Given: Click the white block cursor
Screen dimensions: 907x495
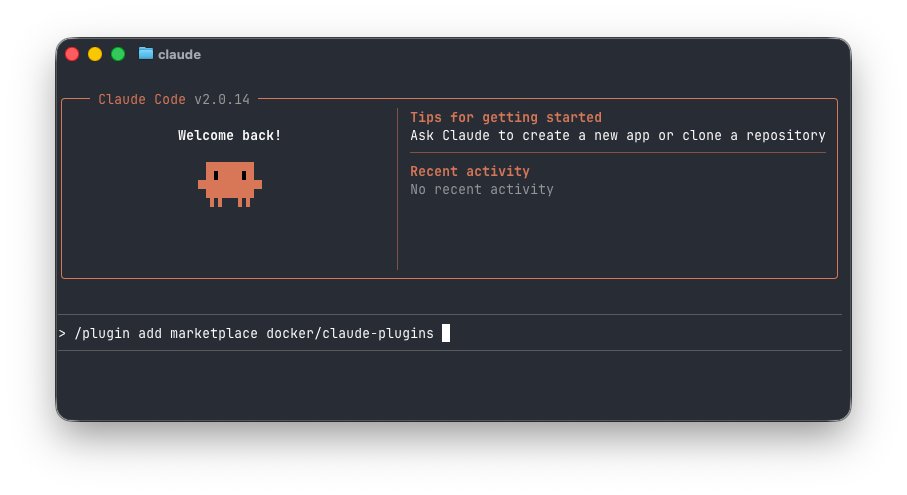Looking at the screenshot, I should [446, 333].
